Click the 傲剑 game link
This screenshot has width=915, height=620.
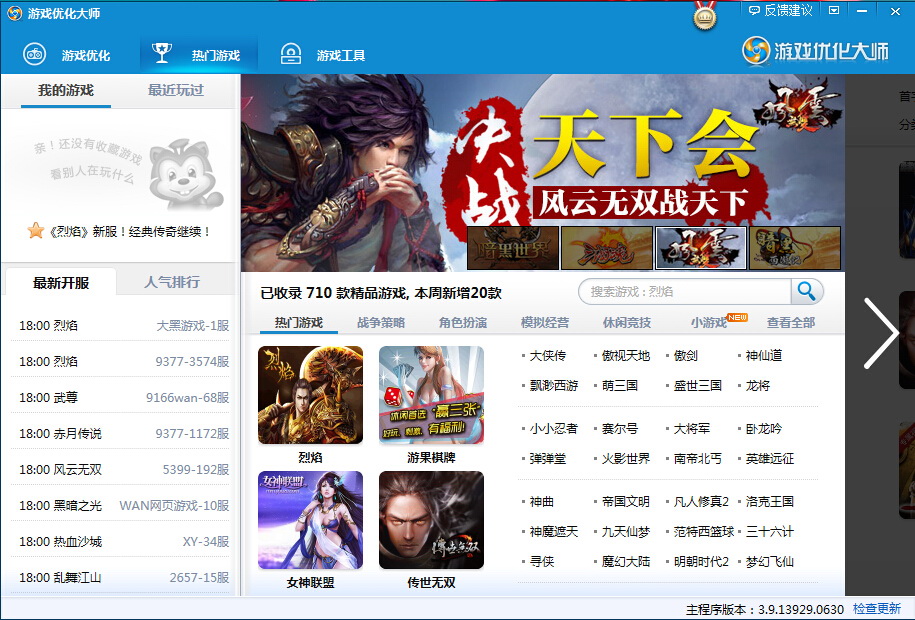686,356
